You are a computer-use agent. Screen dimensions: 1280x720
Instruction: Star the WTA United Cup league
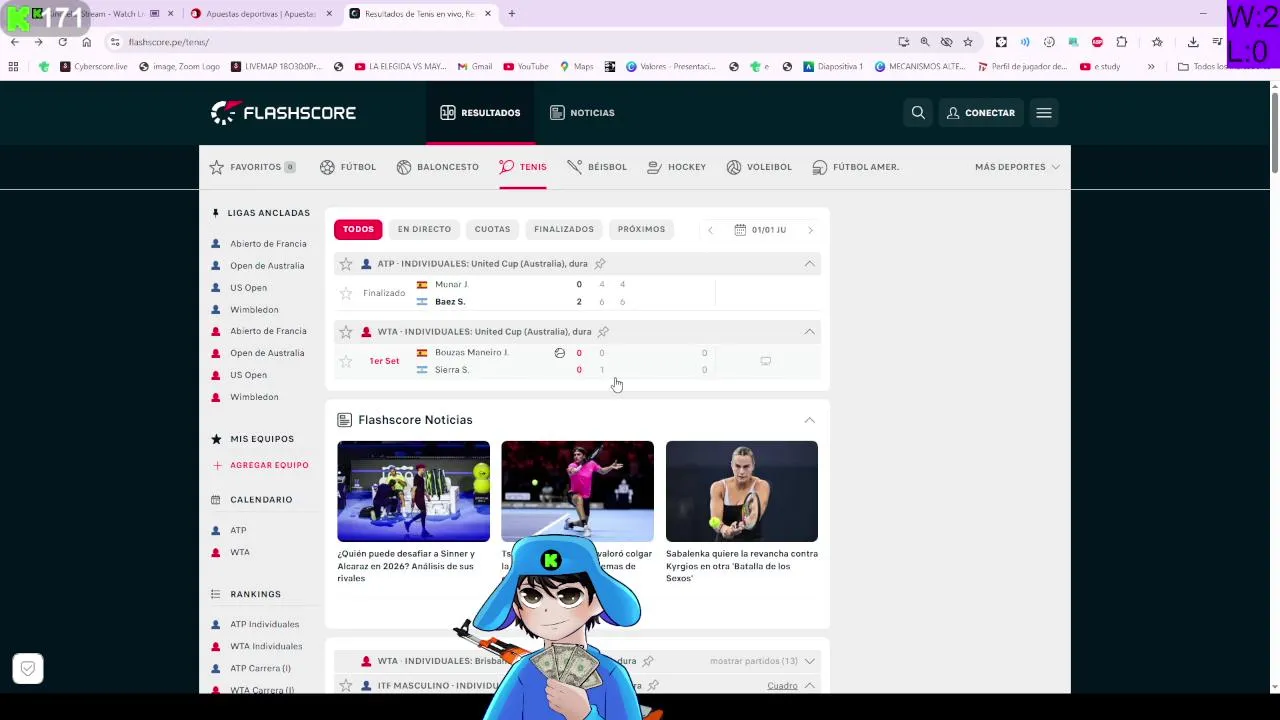click(346, 332)
